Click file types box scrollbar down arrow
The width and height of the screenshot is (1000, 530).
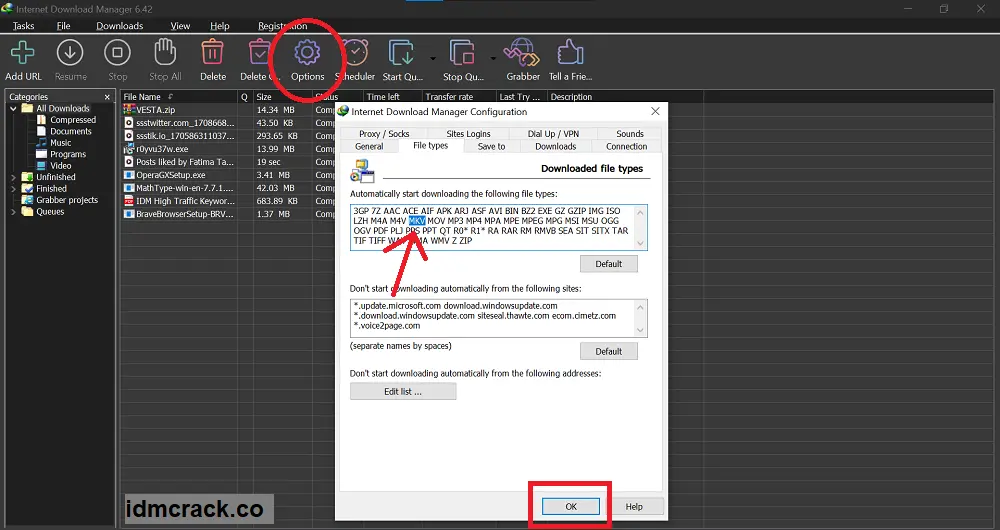641,243
